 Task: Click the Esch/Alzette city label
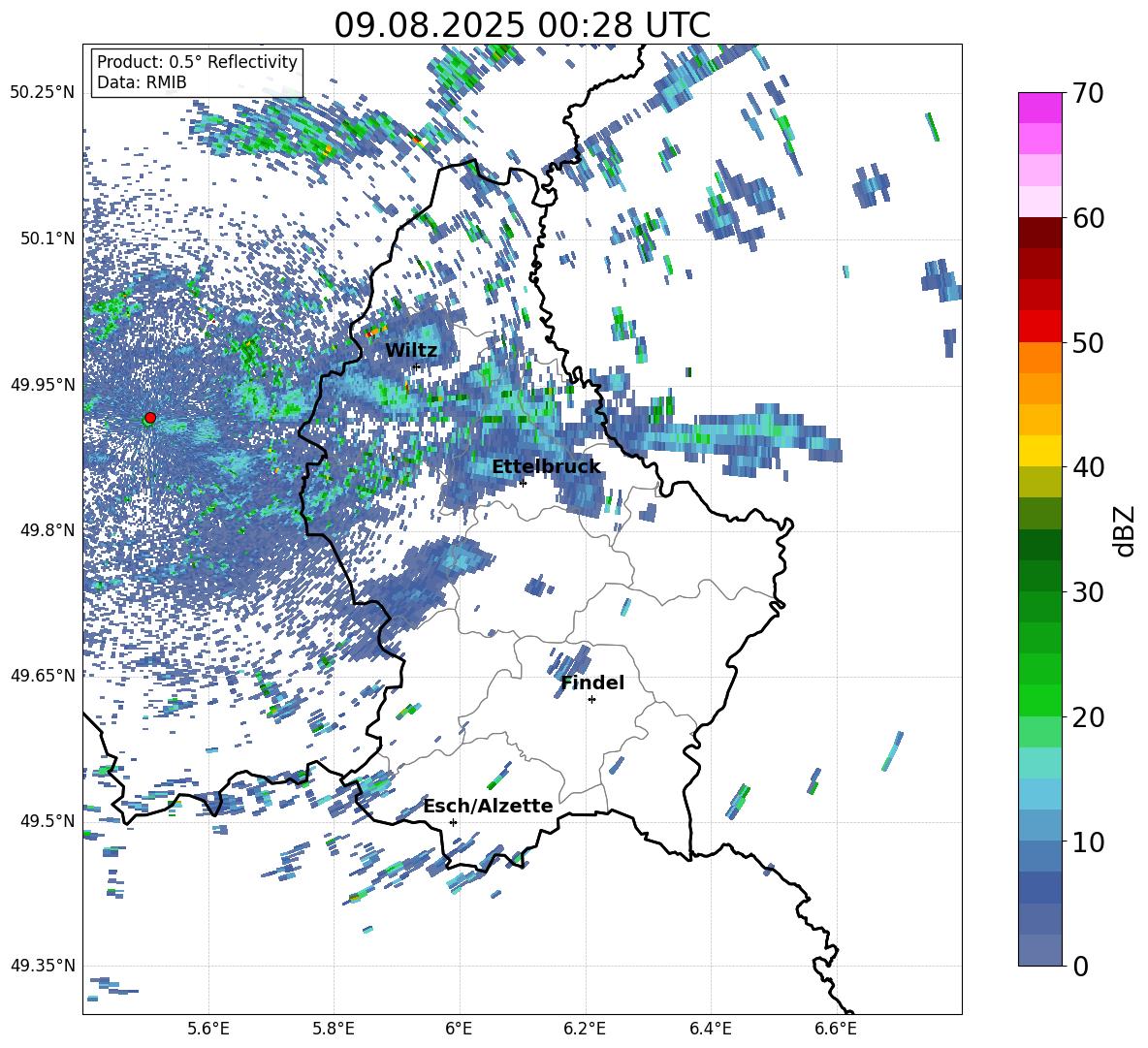[x=489, y=806]
